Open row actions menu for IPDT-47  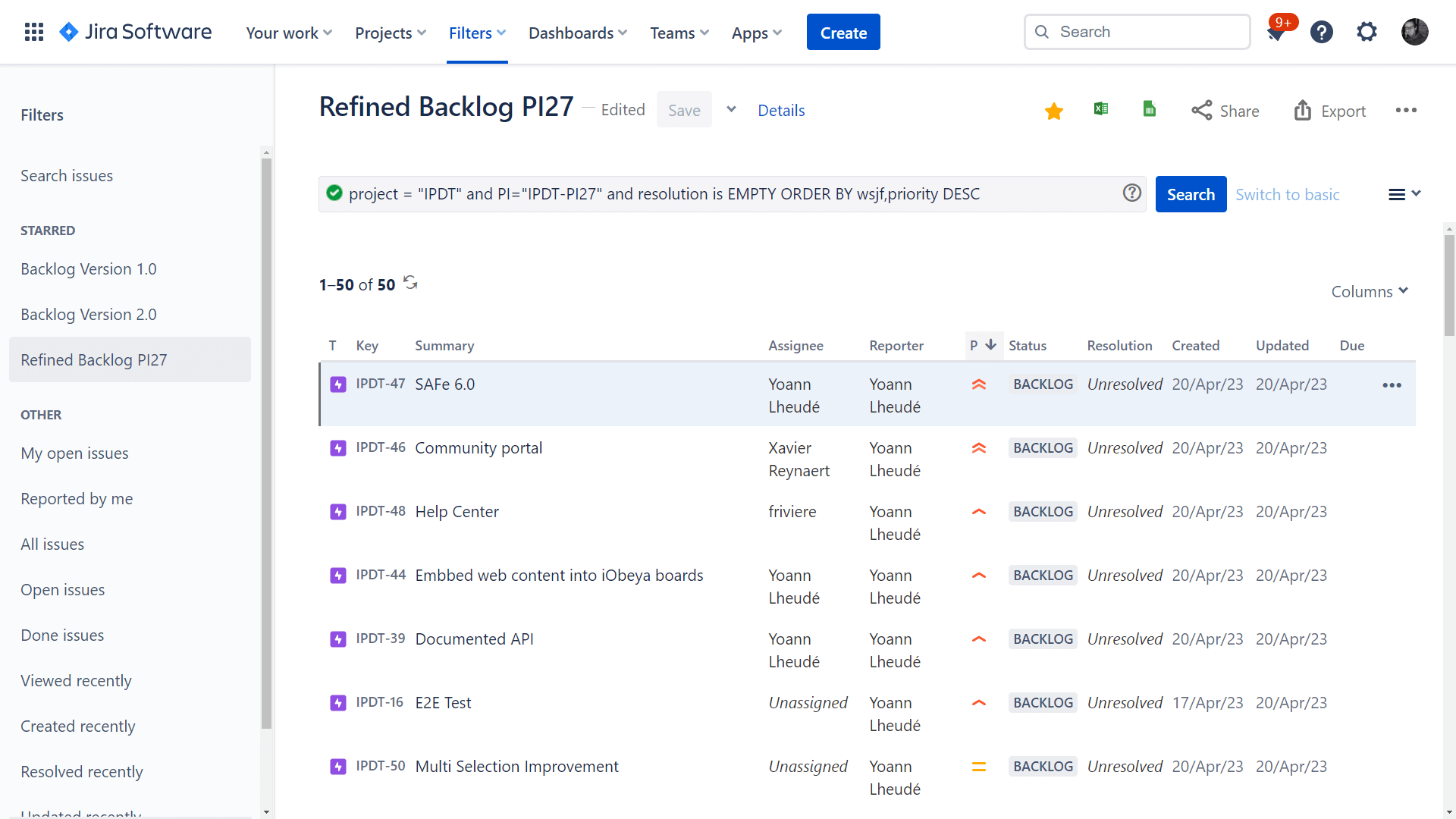tap(1392, 385)
